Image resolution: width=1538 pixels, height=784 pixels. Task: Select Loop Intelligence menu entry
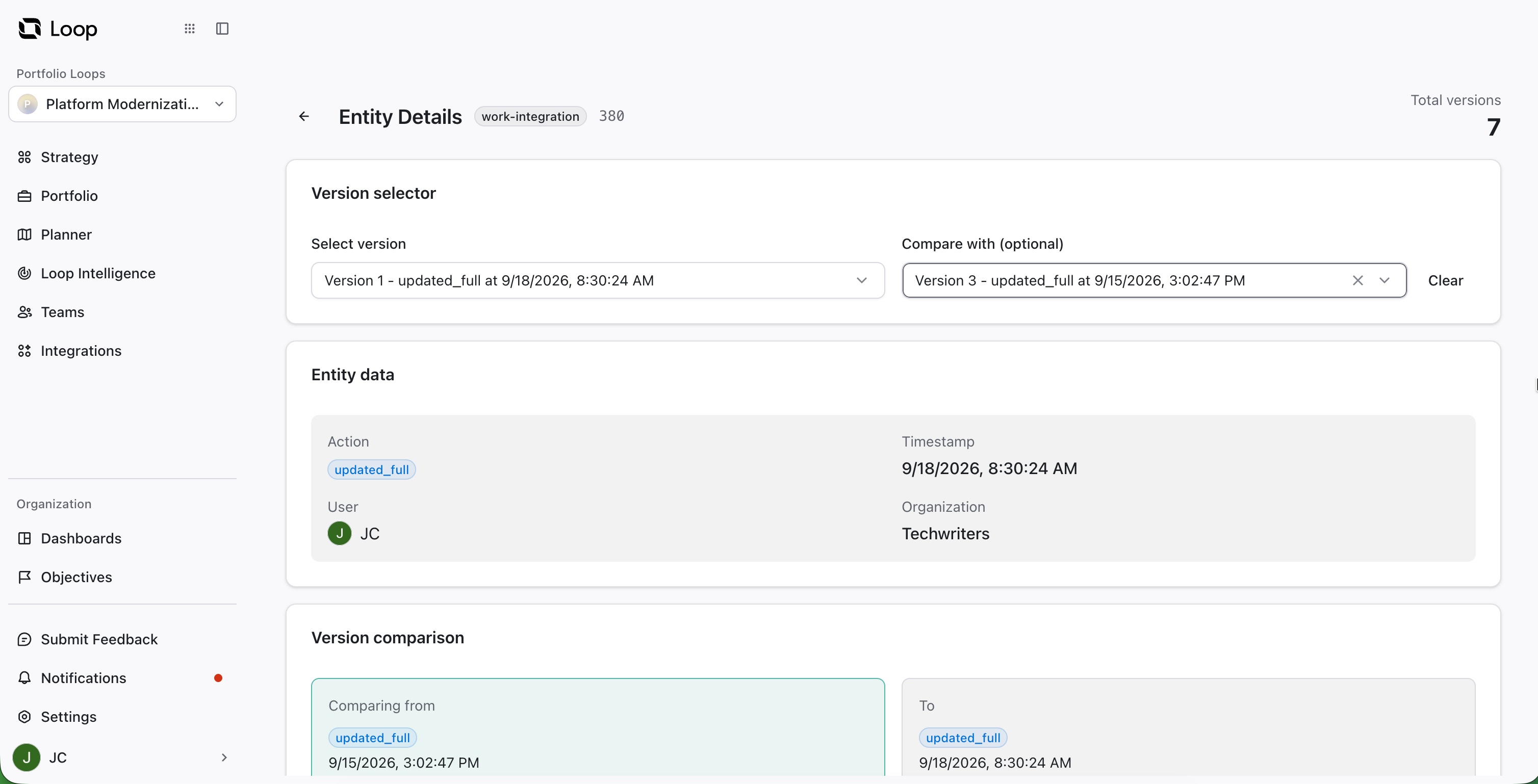click(122, 273)
